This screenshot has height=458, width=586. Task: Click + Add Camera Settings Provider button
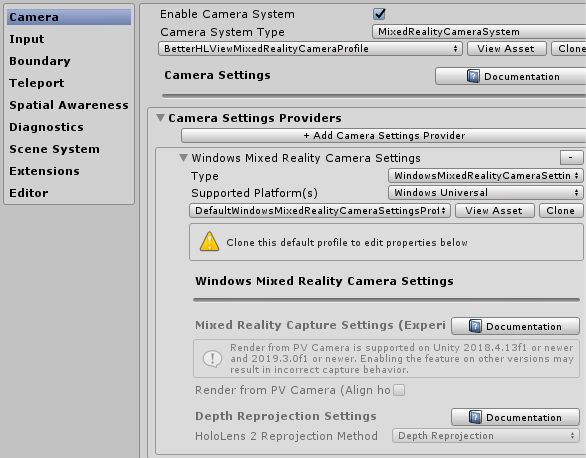click(383, 135)
